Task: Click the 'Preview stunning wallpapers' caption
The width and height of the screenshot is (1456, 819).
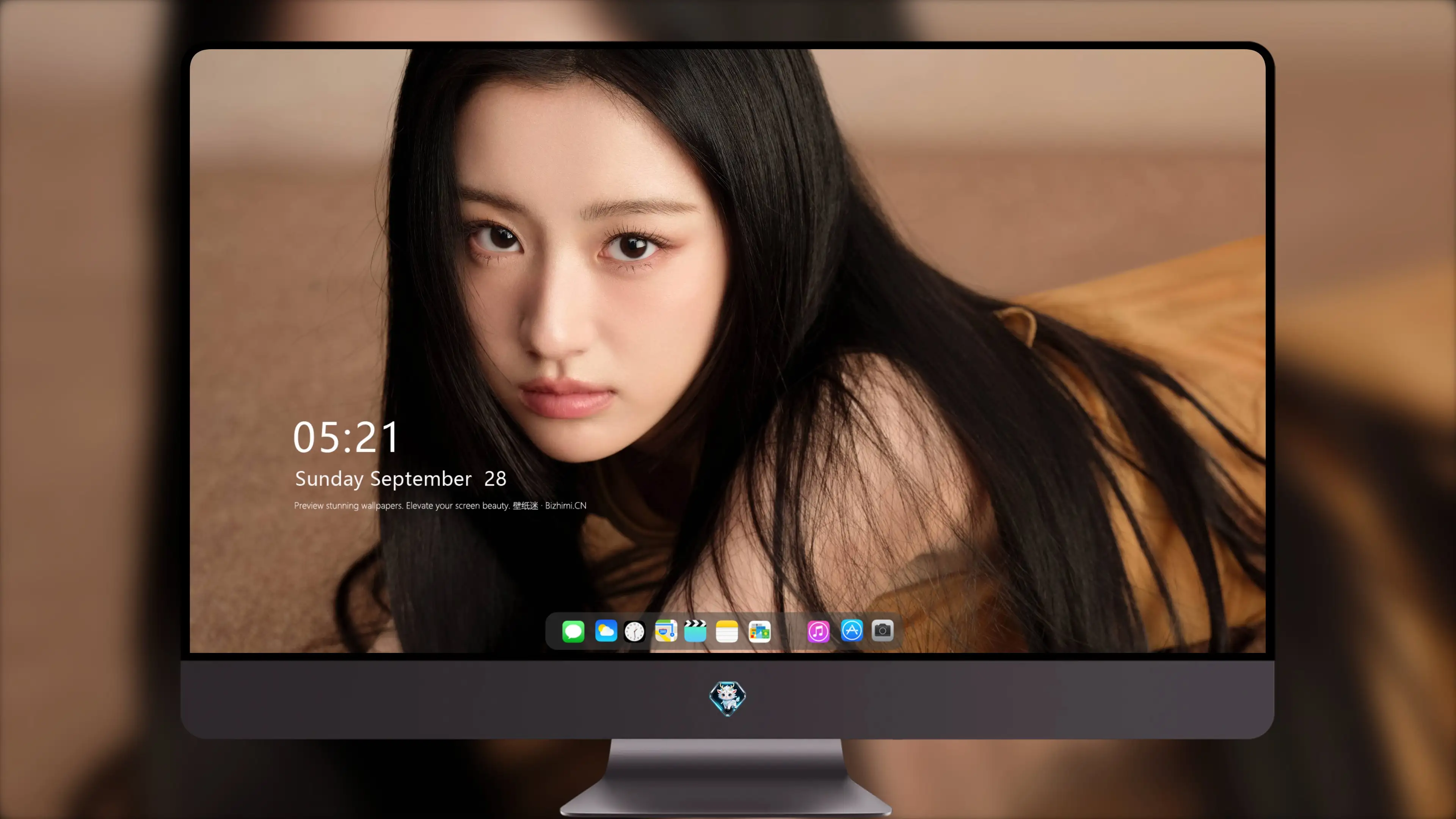Action: [440, 505]
